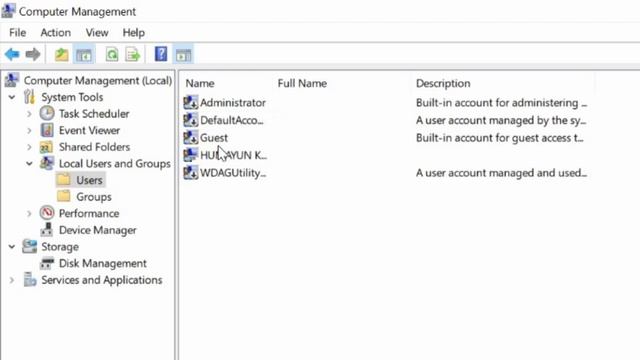Click 'Built-in account for administering' description

(501, 102)
